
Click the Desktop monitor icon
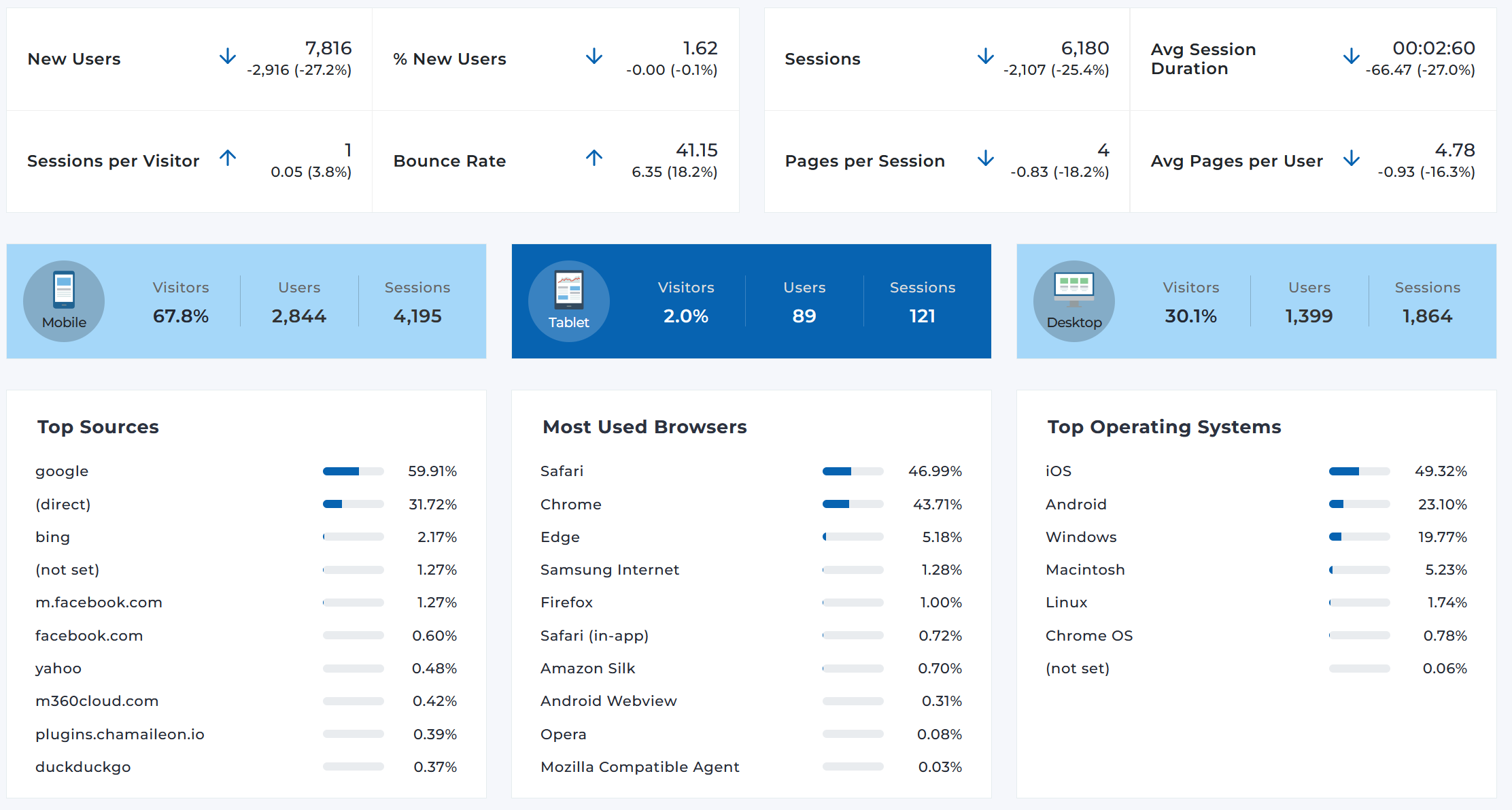(x=1073, y=301)
